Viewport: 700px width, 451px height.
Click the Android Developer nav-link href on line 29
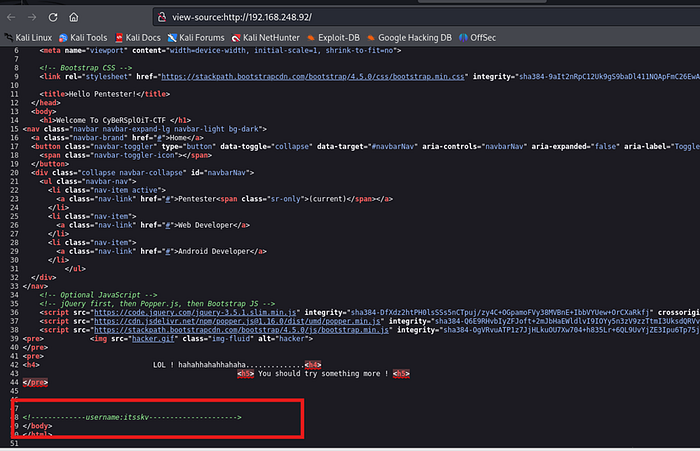pos(168,251)
